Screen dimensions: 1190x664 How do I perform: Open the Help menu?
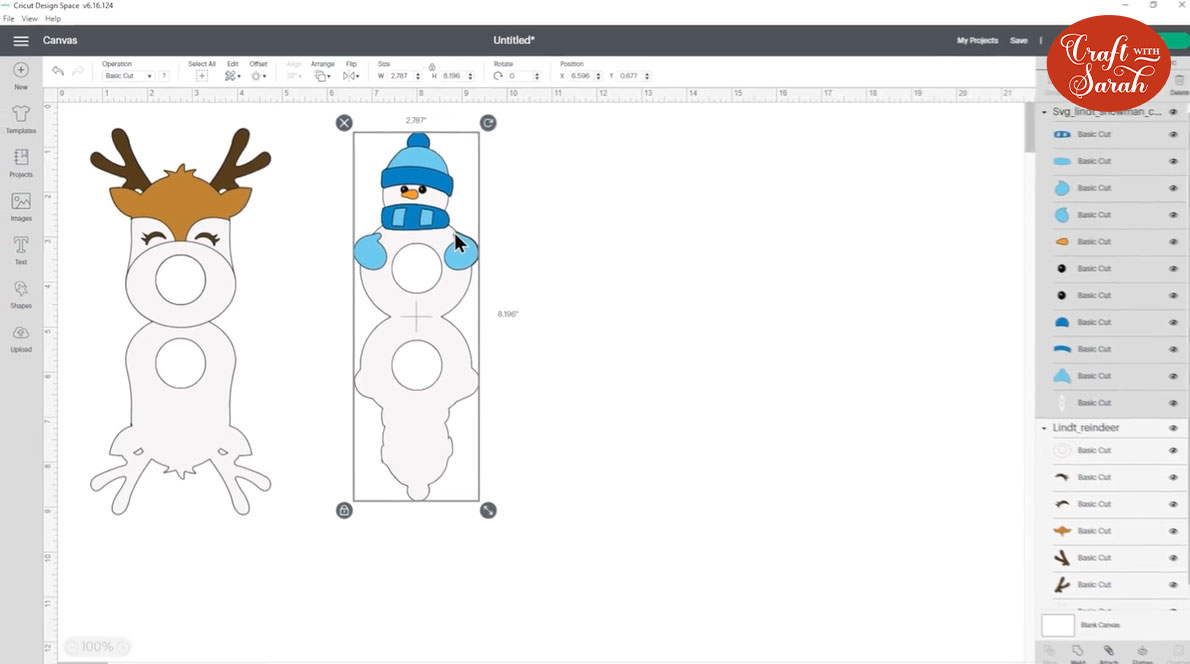click(52, 18)
